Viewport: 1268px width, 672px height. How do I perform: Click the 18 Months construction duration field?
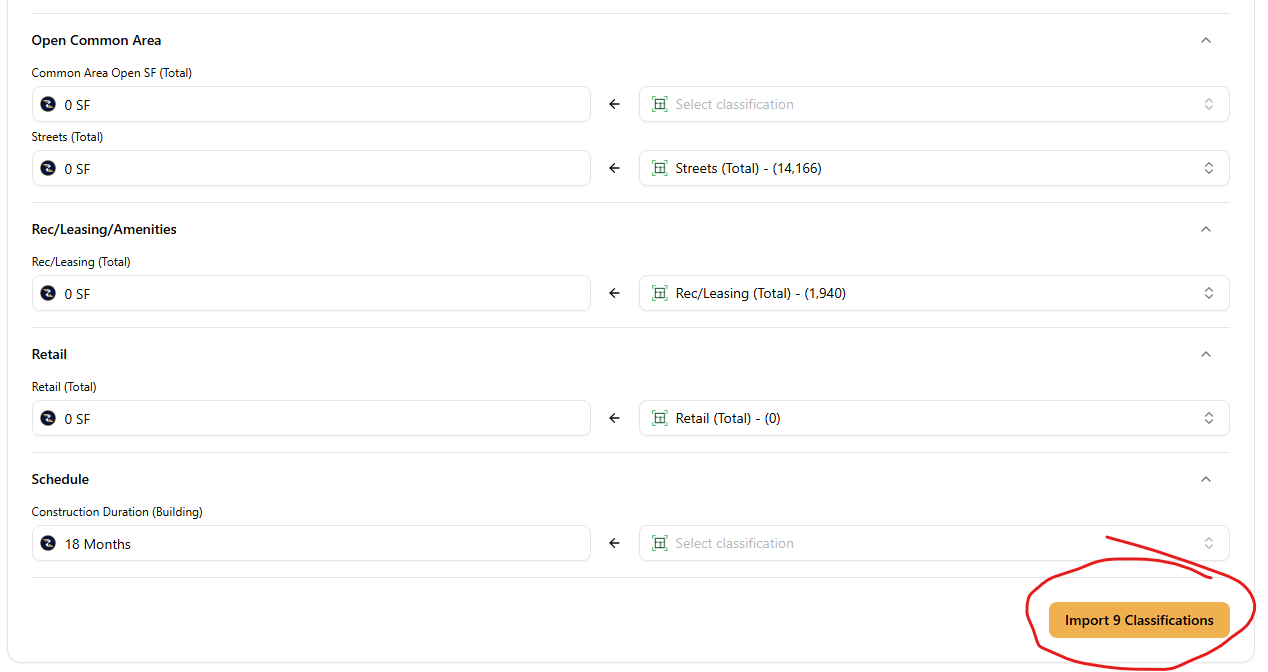coord(310,544)
